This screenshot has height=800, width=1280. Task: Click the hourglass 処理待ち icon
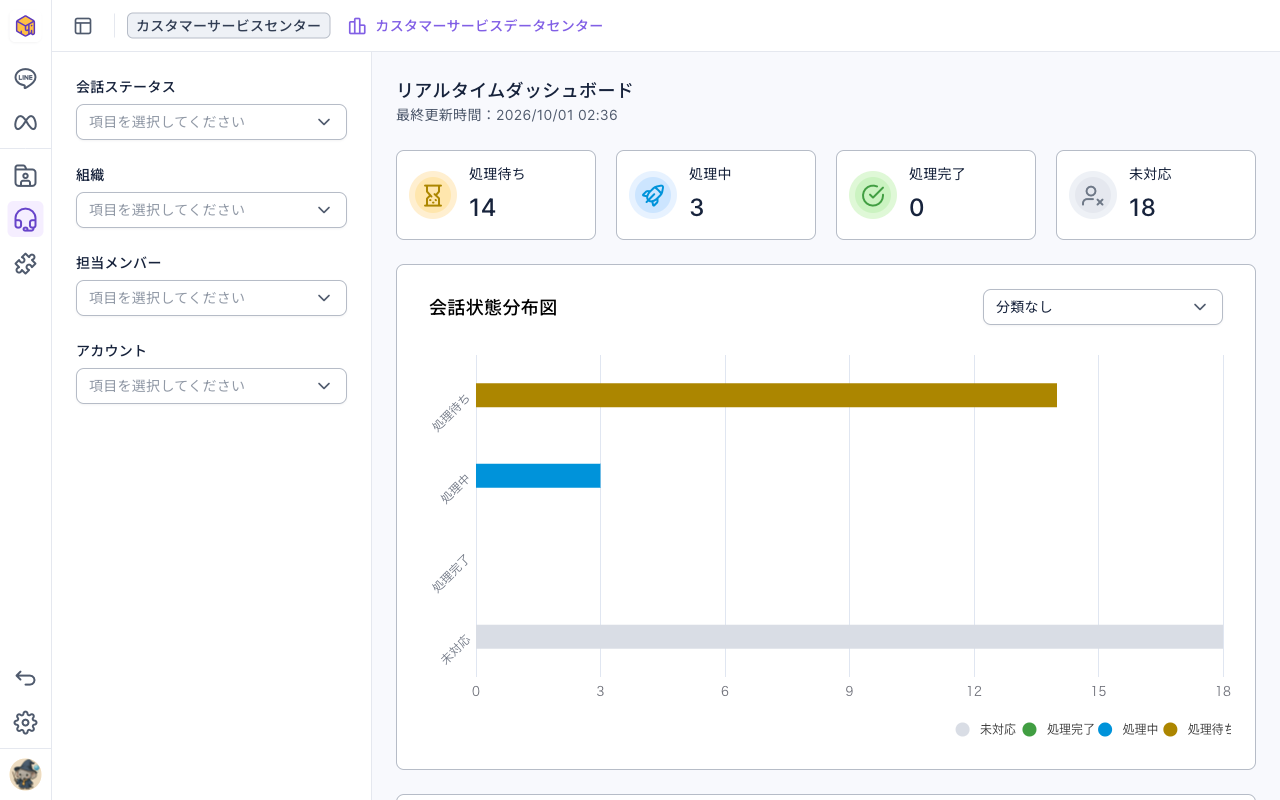coord(433,195)
